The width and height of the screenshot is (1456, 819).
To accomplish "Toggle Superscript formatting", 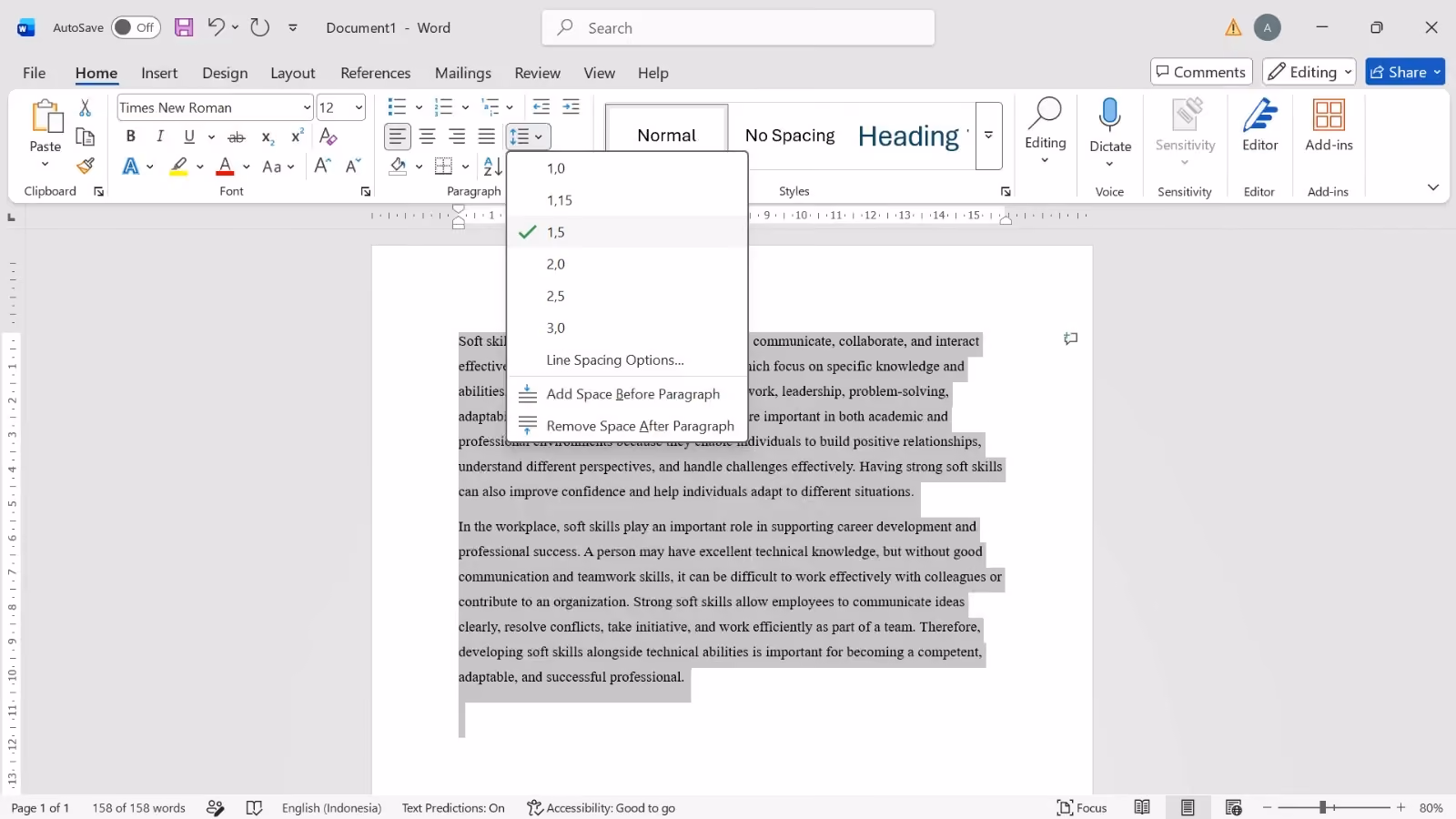I will (297, 136).
